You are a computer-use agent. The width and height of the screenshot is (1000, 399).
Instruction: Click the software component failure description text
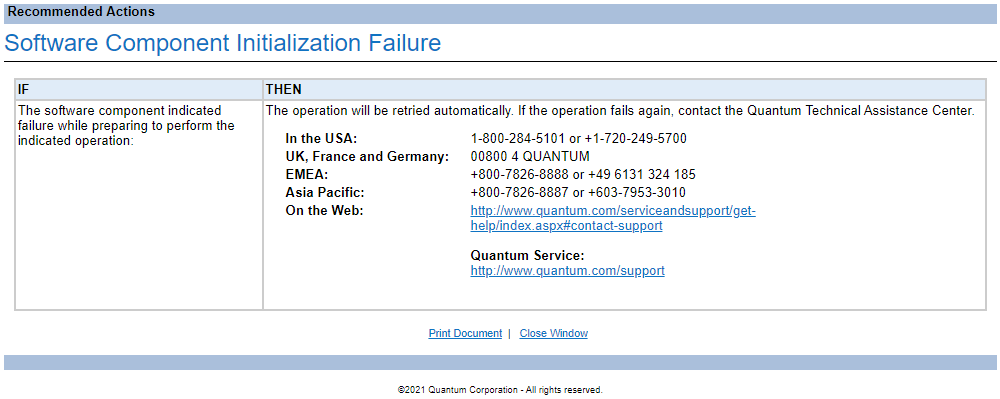point(126,126)
